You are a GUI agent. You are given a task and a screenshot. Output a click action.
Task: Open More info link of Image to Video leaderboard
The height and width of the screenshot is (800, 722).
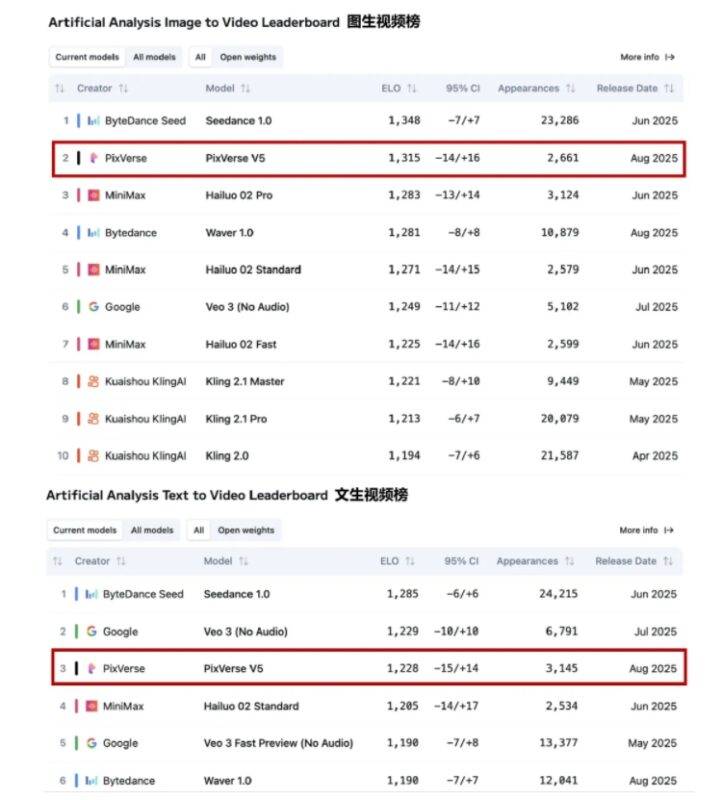pos(648,57)
